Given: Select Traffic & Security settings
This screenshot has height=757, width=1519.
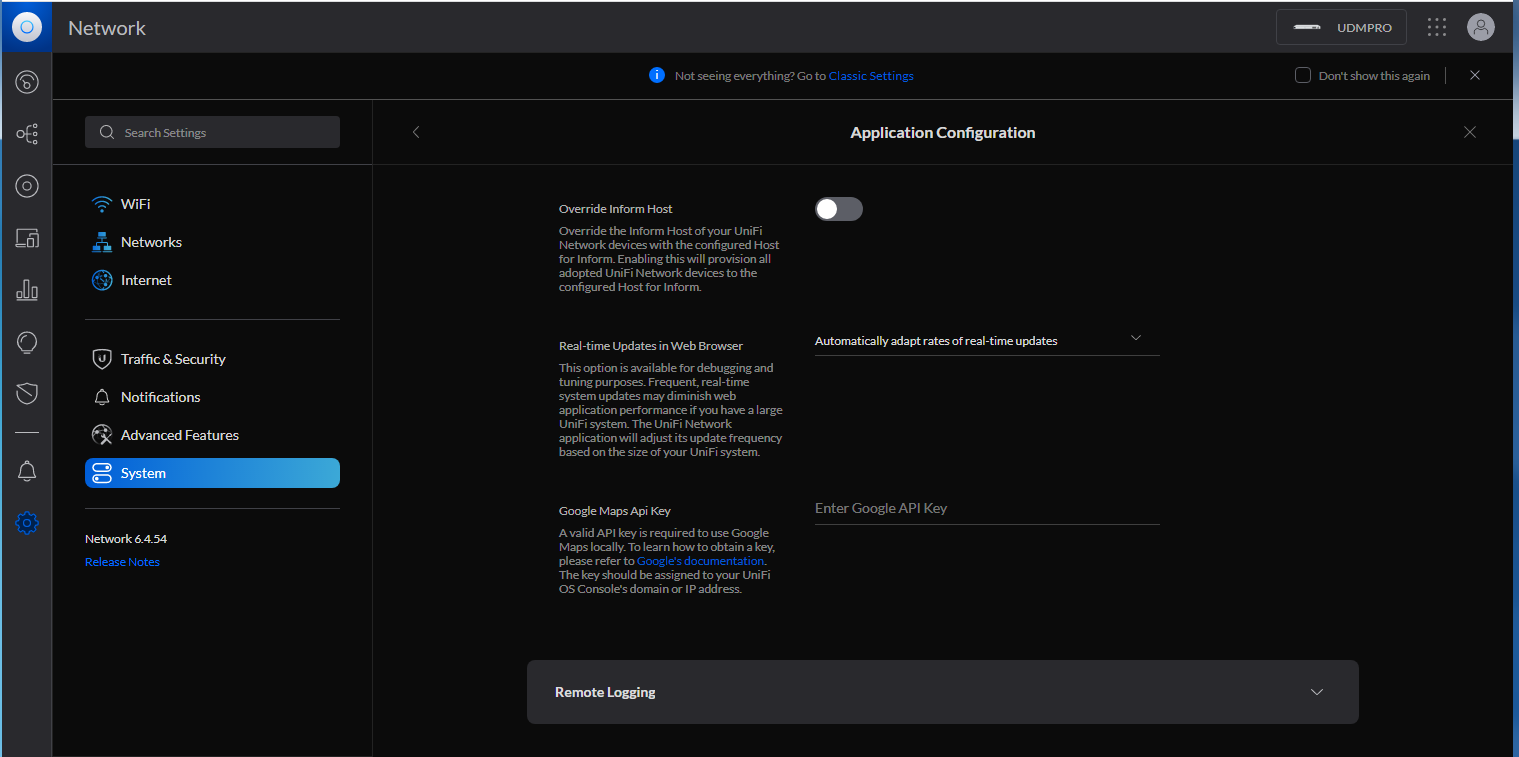Looking at the screenshot, I should tap(173, 359).
